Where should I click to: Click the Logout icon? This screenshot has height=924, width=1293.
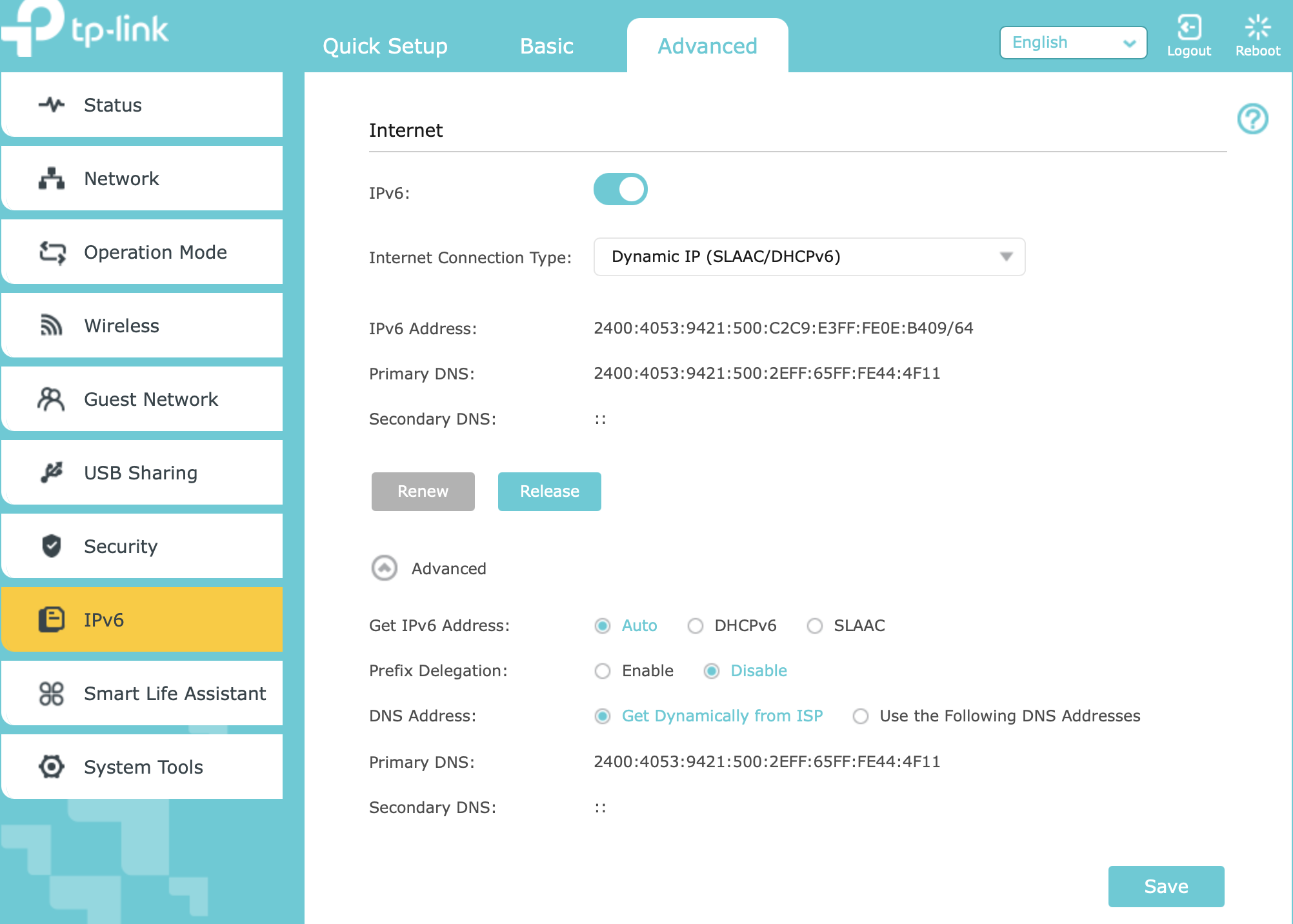coord(1188,28)
